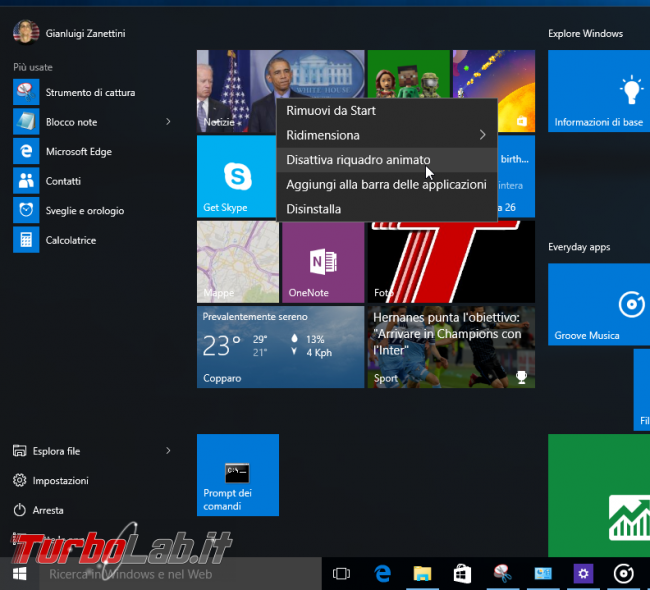Click the Più usate heading

33,67
